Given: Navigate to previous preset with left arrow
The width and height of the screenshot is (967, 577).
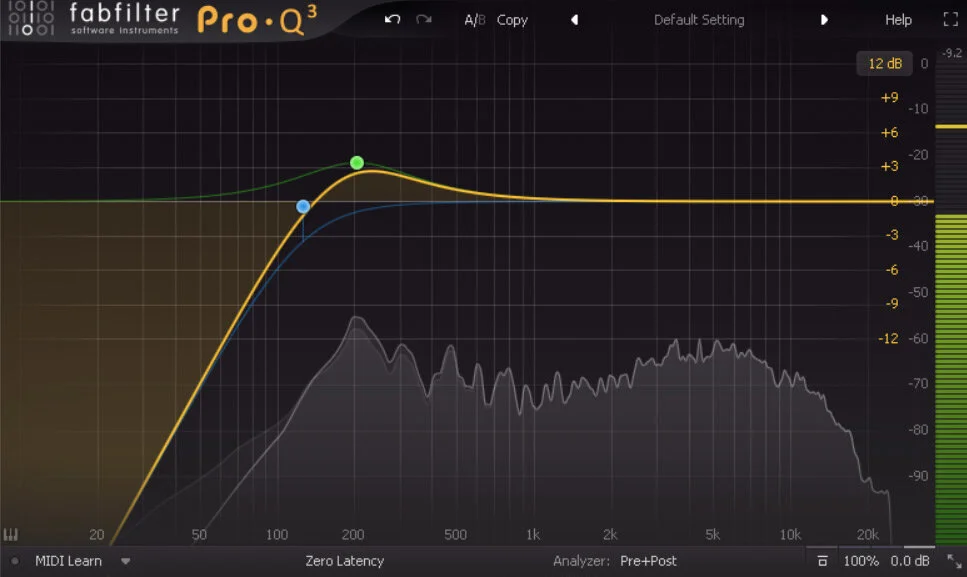Looking at the screenshot, I should pyautogui.click(x=575, y=19).
